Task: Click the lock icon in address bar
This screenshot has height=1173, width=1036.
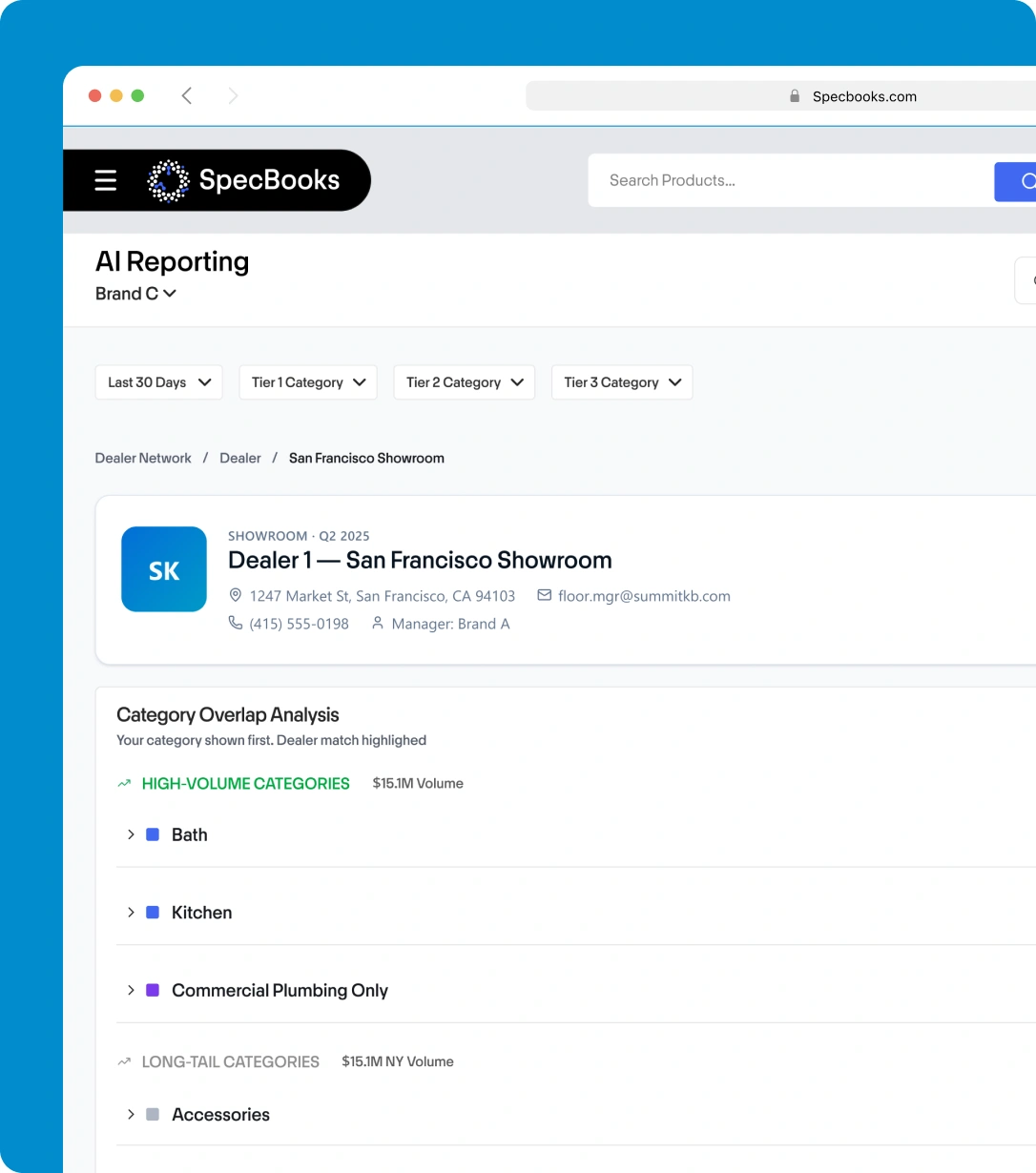Action: point(795,96)
